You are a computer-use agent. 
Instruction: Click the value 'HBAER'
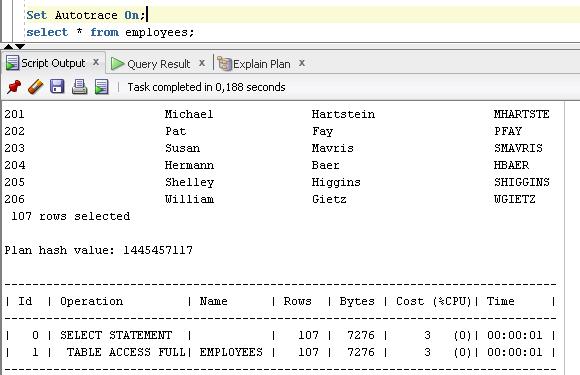[512, 165]
